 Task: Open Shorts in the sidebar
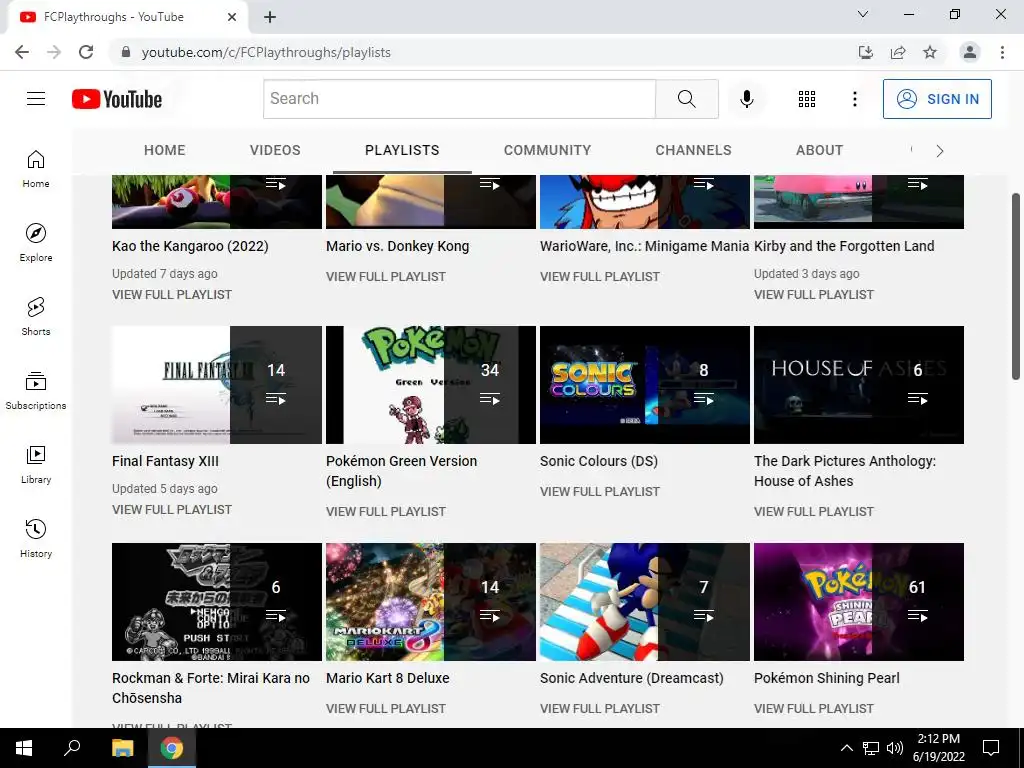(36, 317)
